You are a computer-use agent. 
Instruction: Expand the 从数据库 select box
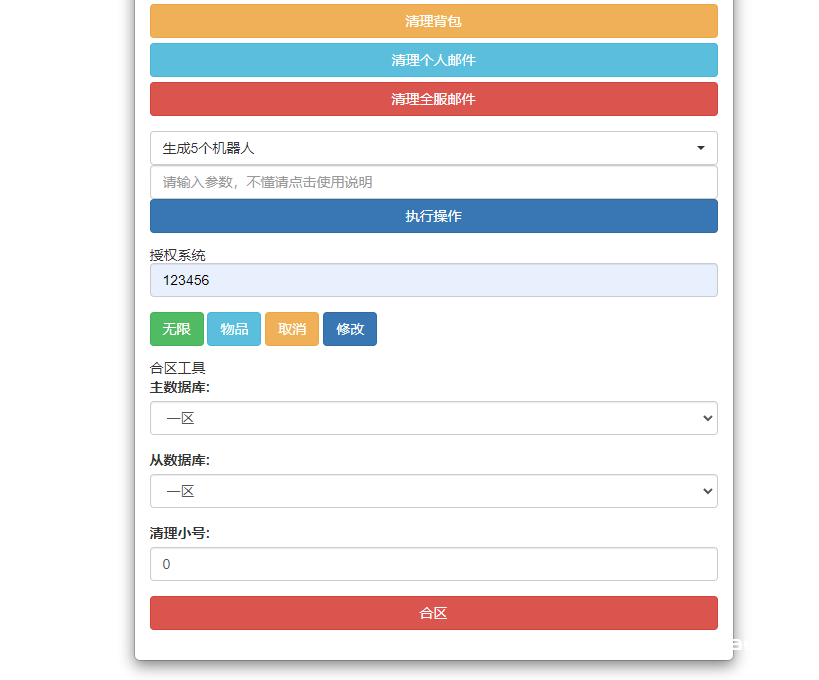coord(420,491)
